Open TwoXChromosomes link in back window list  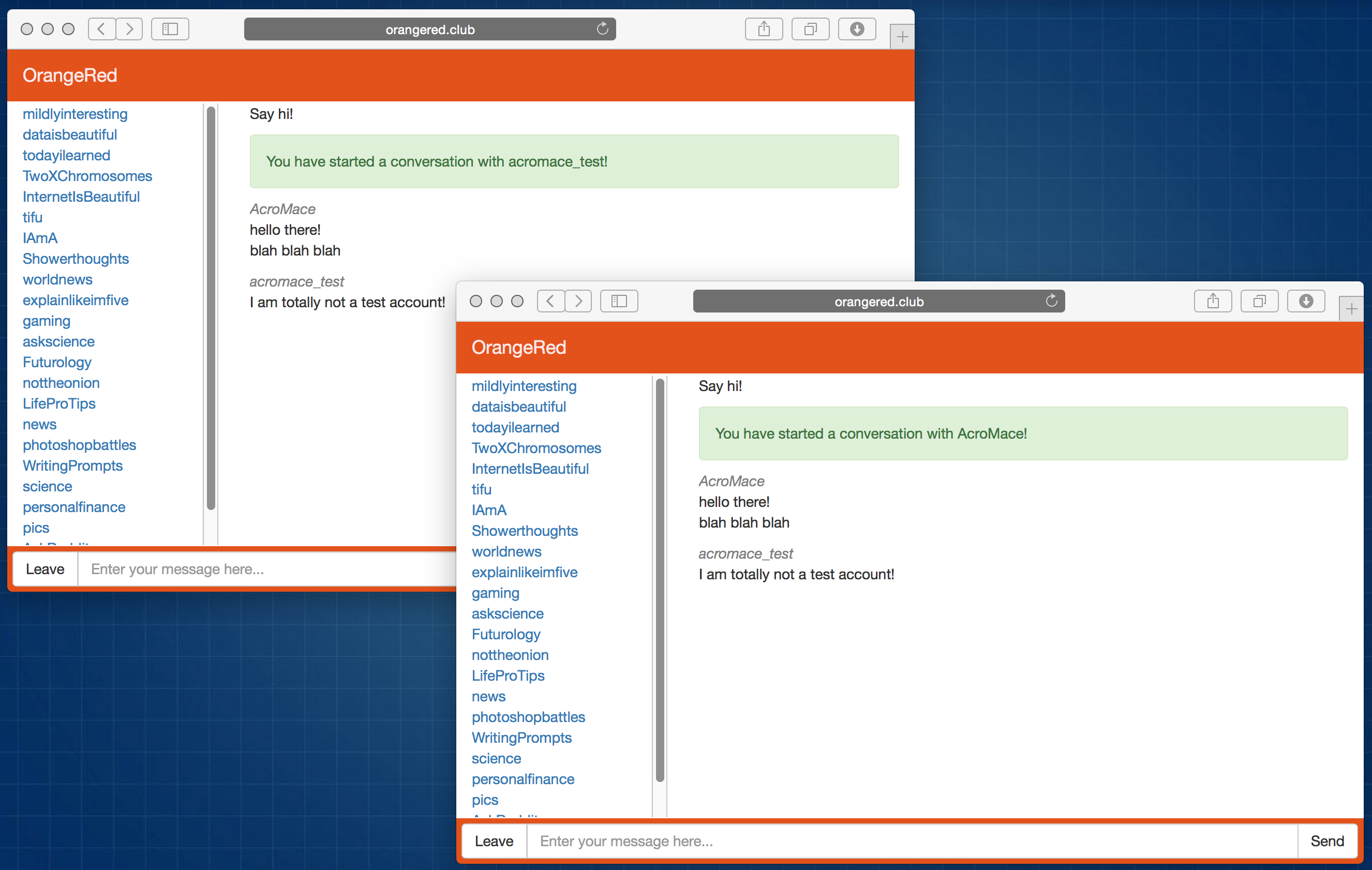click(87, 176)
